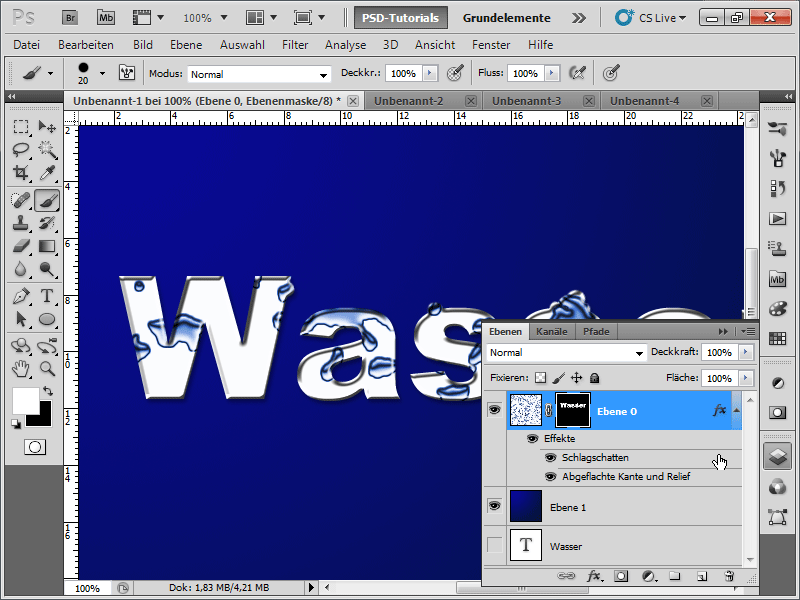Select the Blur tool
This screenshot has width=800, height=600.
[x=21, y=269]
